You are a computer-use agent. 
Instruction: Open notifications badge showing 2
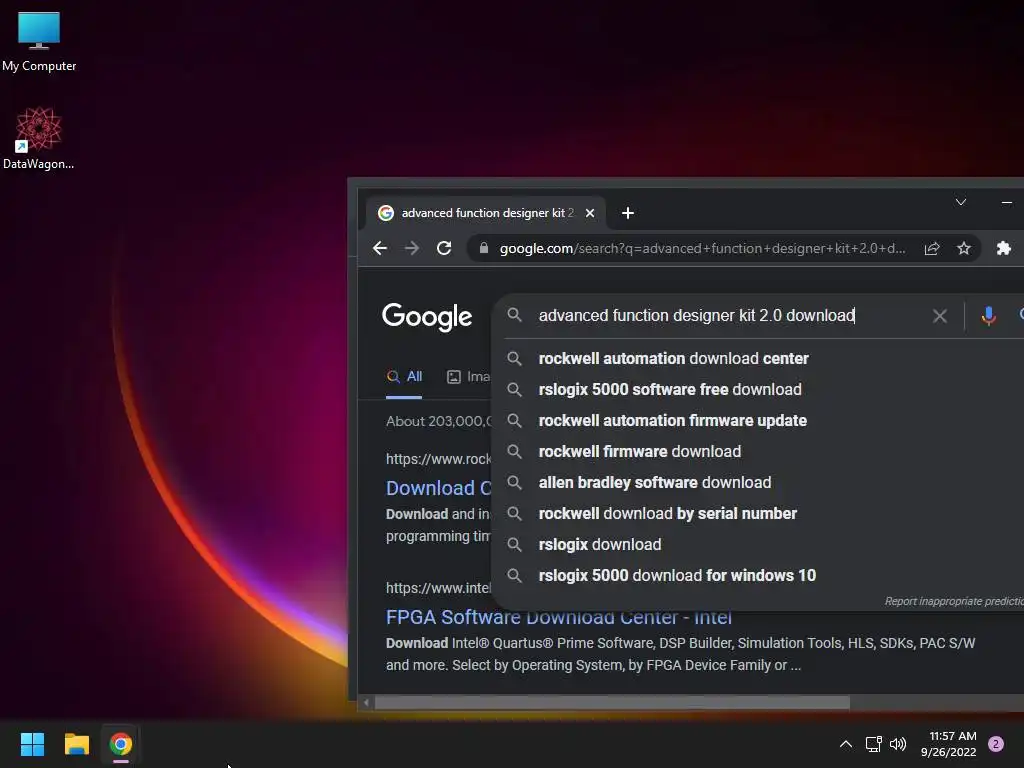[x=996, y=744]
